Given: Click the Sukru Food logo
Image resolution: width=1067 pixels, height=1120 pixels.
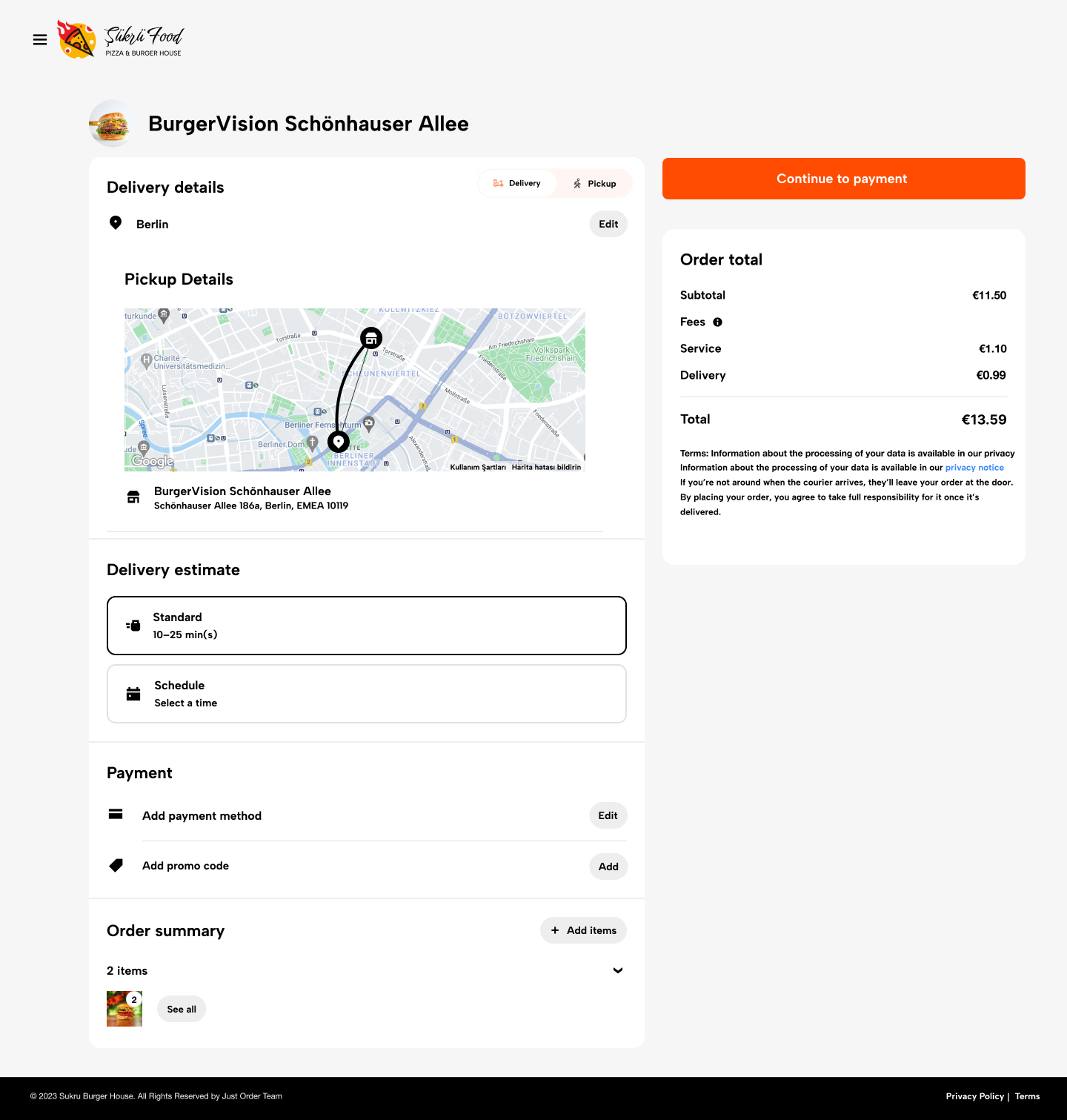Looking at the screenshot, I should click(121, 40).
